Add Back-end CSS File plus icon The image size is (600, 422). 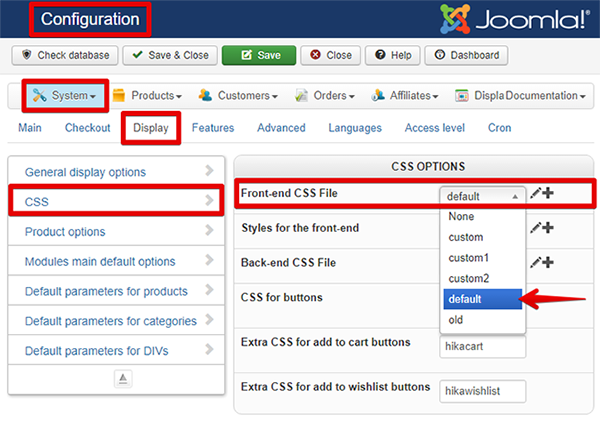[548, 262]
